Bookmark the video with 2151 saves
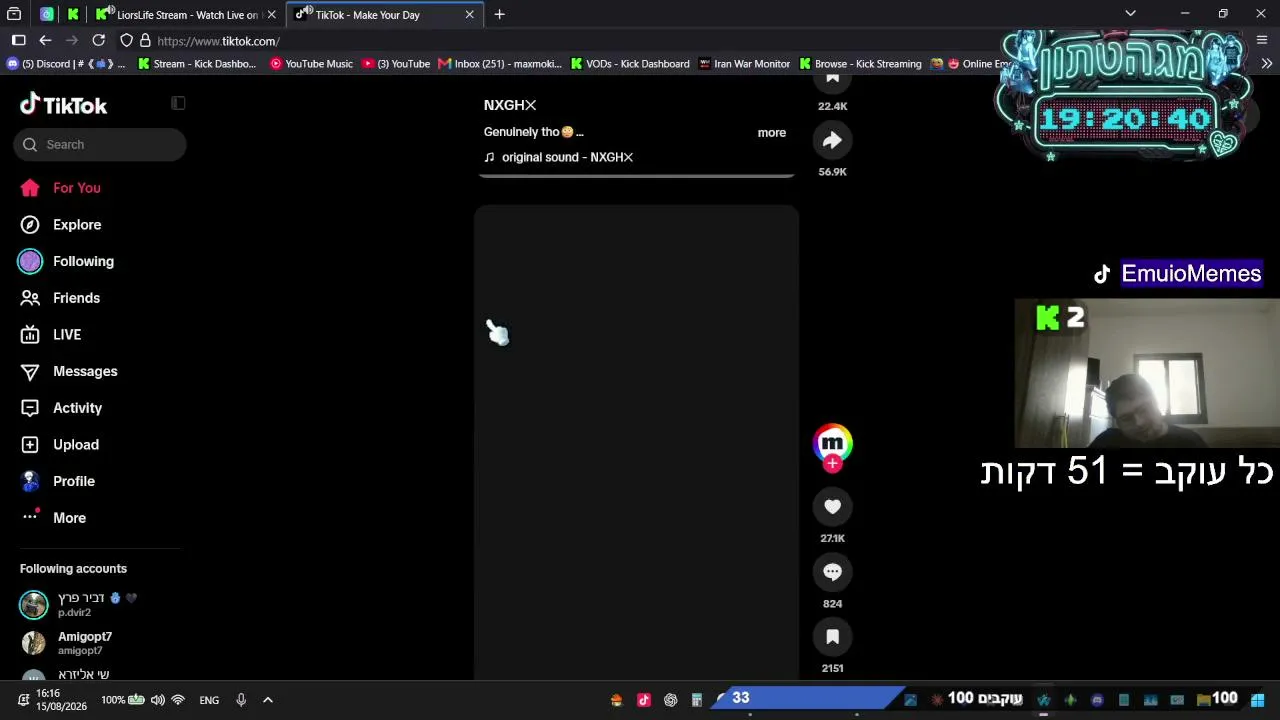 click(x=832, y=637)
